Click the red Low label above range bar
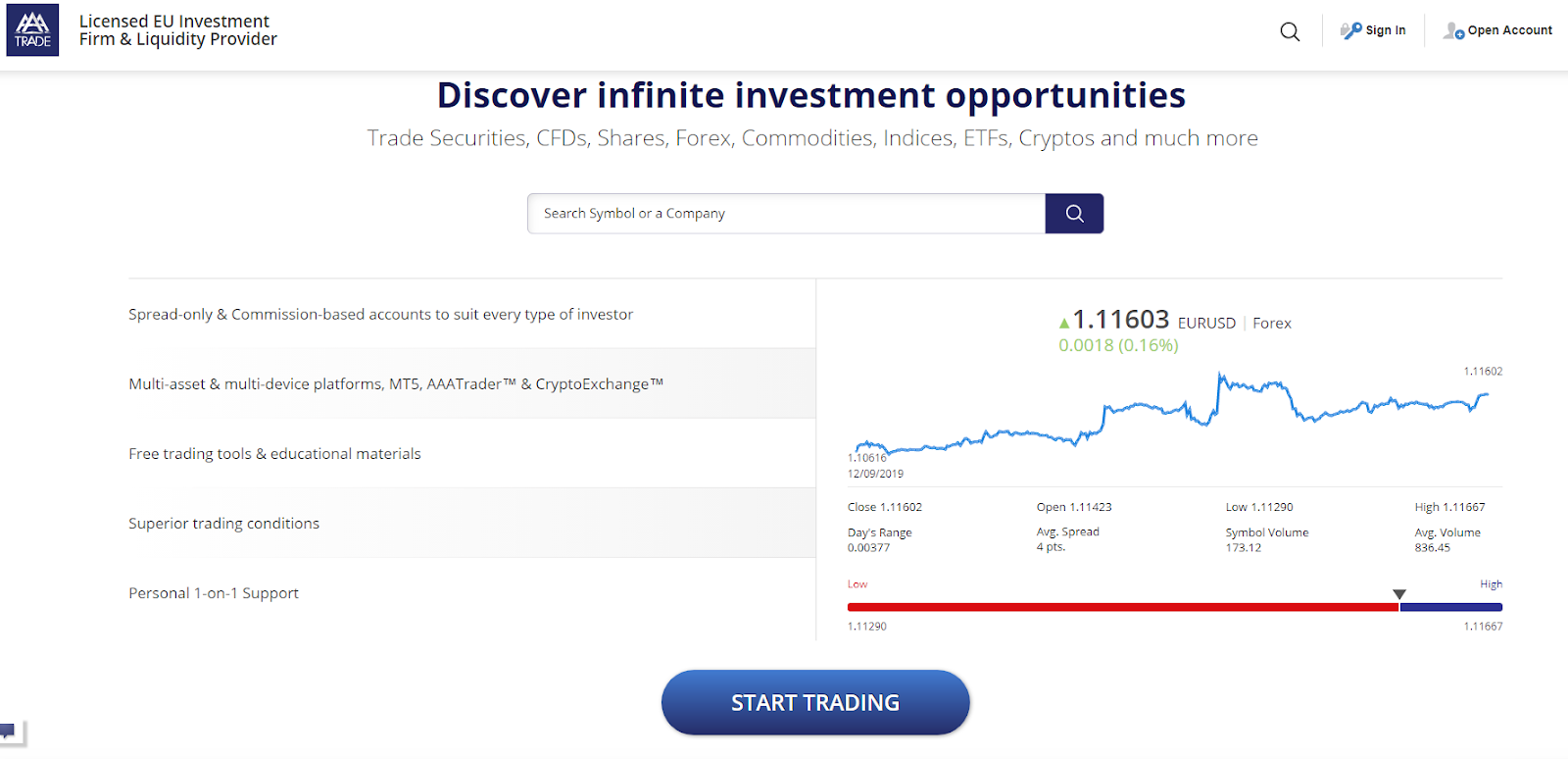Screen dimensions: 1568x759 pos(857,584)
